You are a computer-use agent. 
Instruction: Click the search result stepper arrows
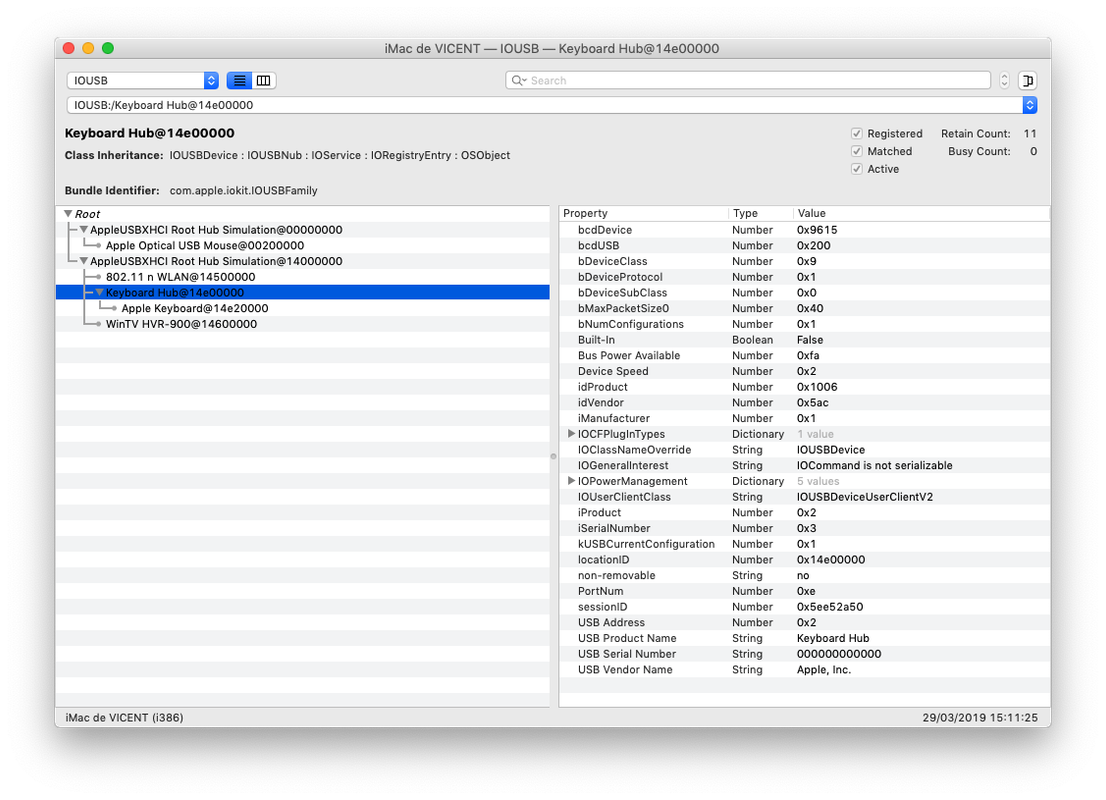pyautogui.click(x=1004, y=80)
